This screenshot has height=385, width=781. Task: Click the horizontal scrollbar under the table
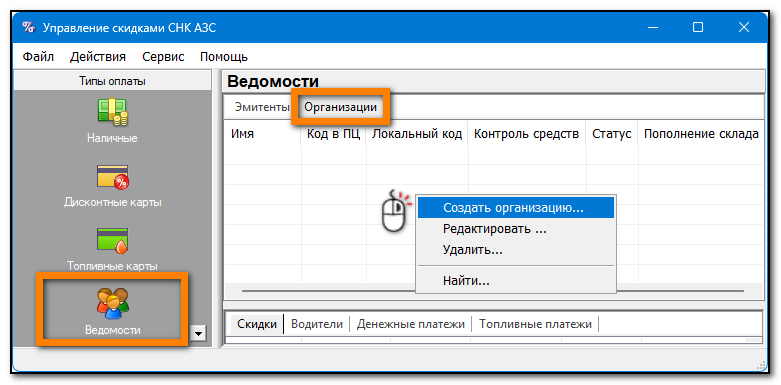pyautogui.click(x=493, y=291)
